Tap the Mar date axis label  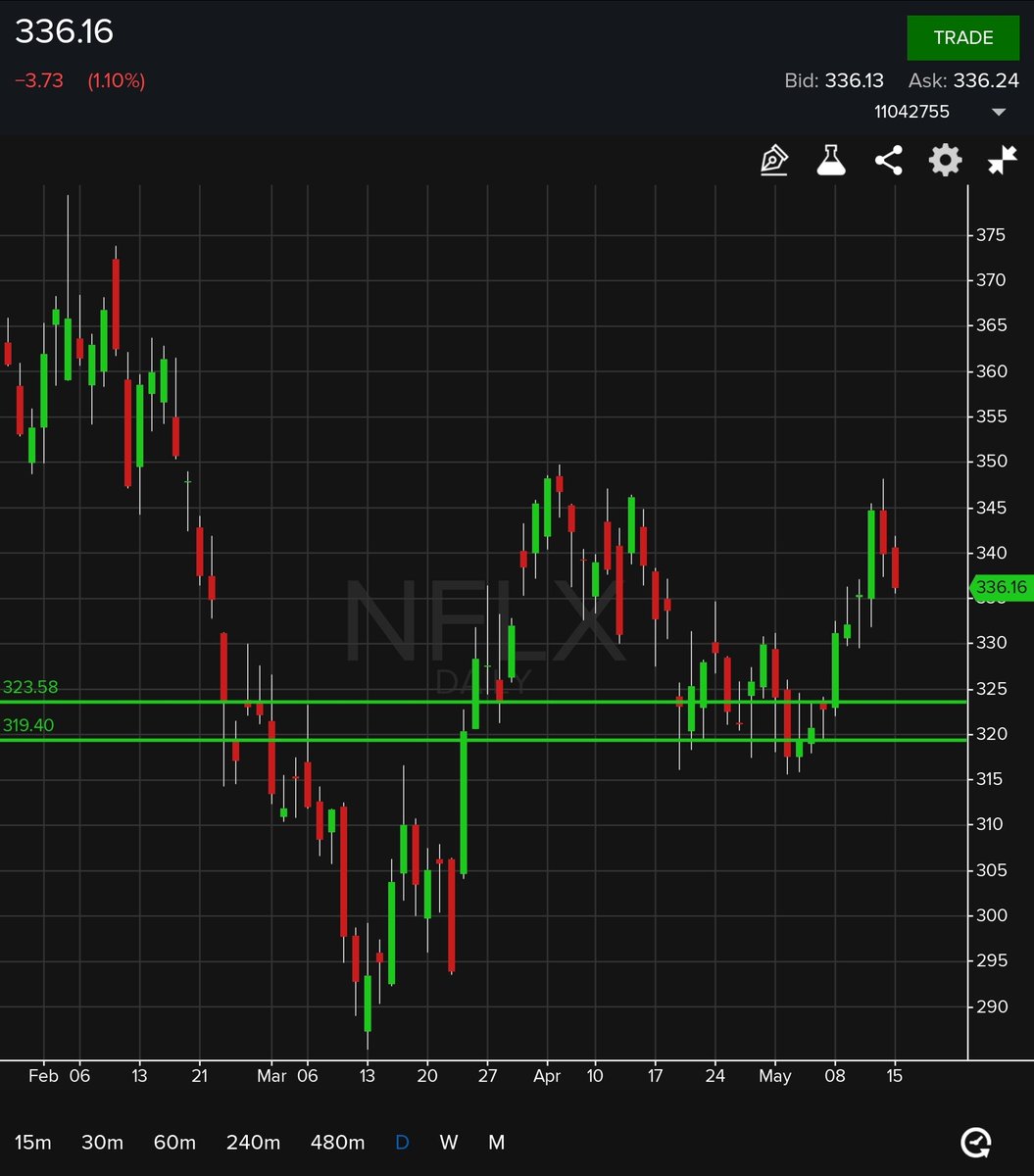pos(271,1075)
